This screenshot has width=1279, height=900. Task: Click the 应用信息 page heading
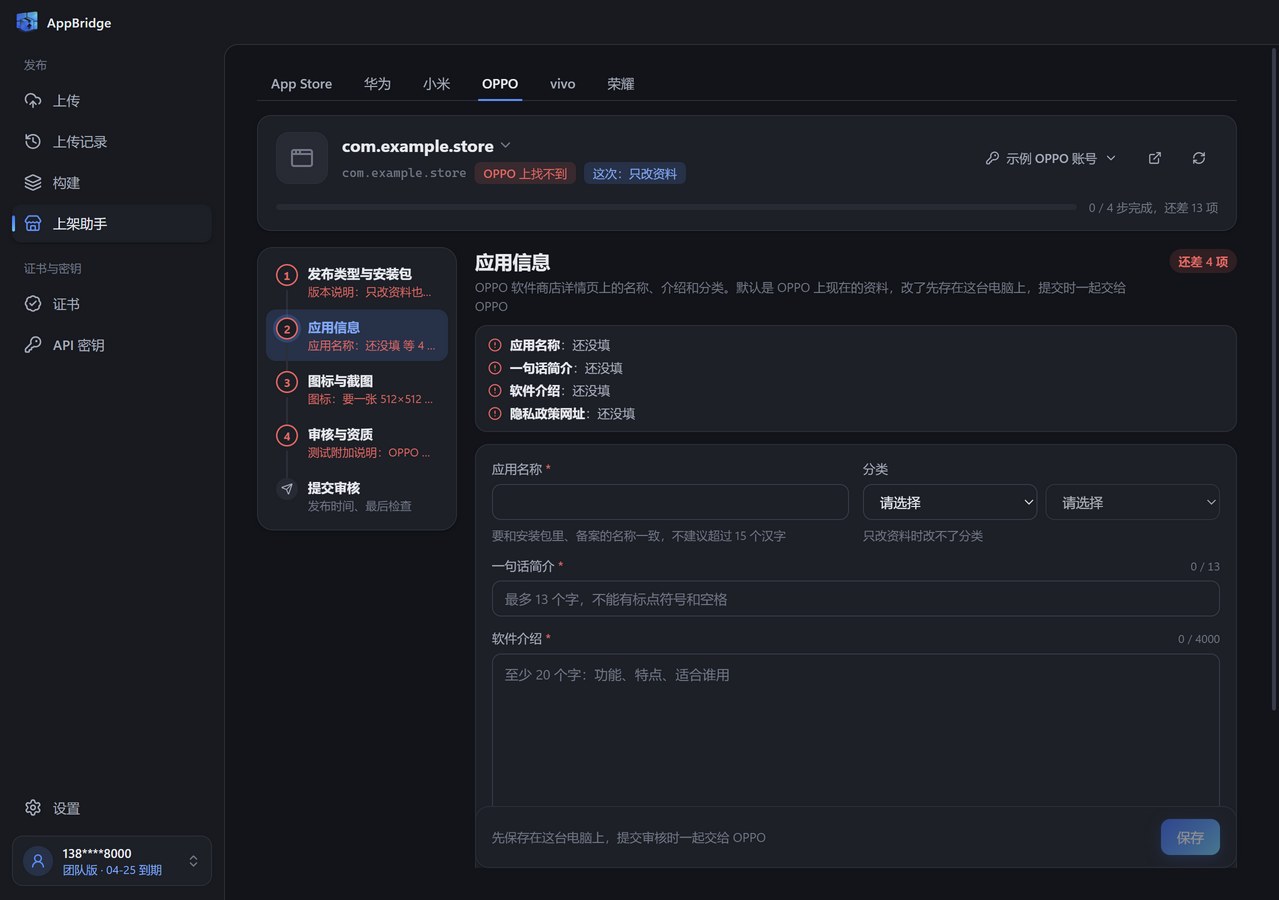tap(512, 262)
